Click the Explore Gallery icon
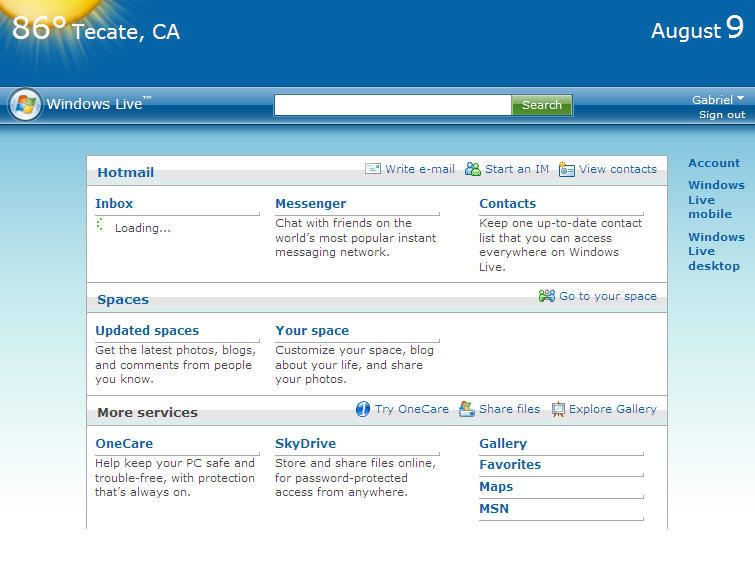Viewport: 755px width, 564px height. [558, 409]
